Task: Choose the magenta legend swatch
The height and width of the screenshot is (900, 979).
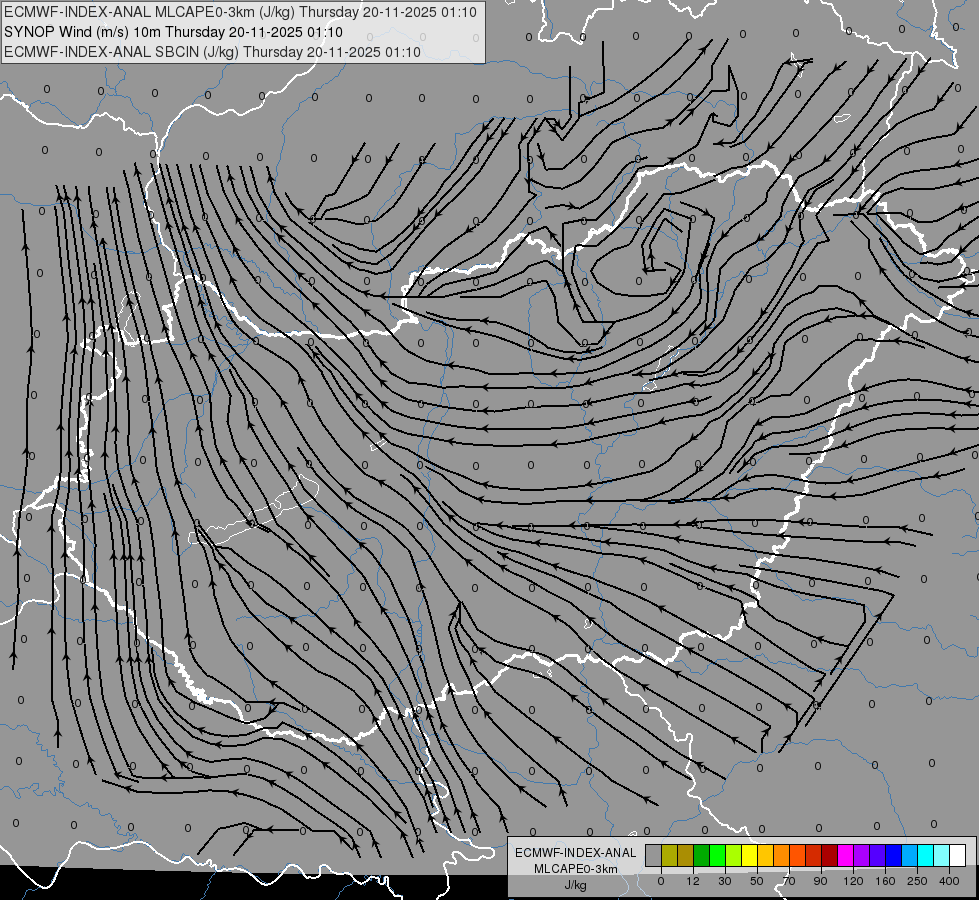Action: (x=846, y=855)
